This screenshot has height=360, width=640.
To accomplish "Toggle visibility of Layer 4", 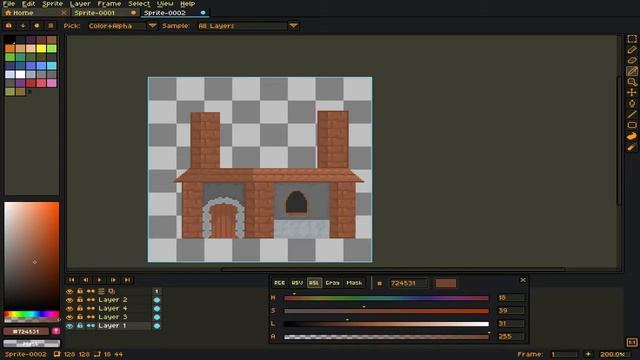I will coord(69,309).
